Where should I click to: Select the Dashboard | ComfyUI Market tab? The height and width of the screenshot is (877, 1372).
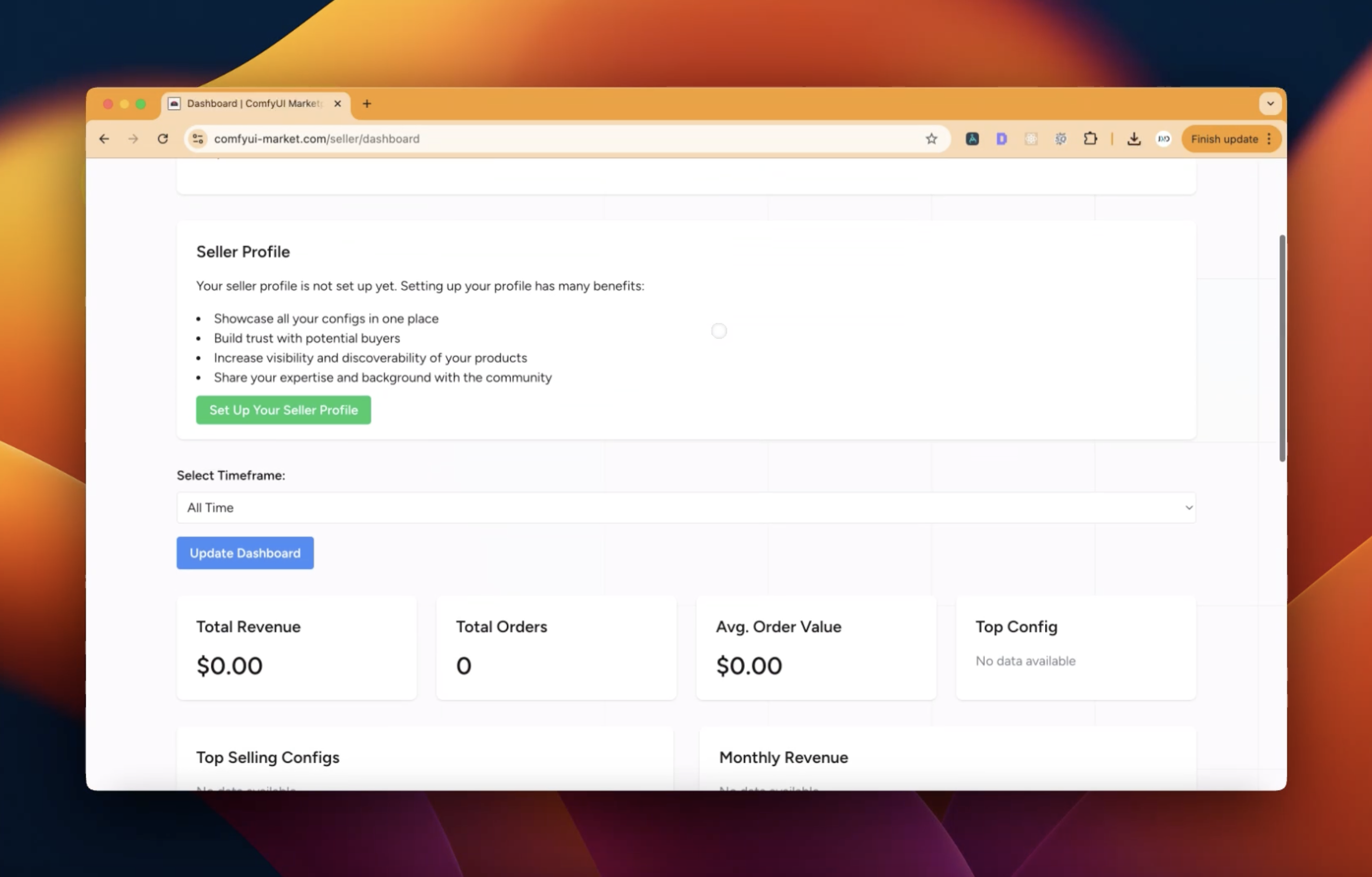(253, 104)
